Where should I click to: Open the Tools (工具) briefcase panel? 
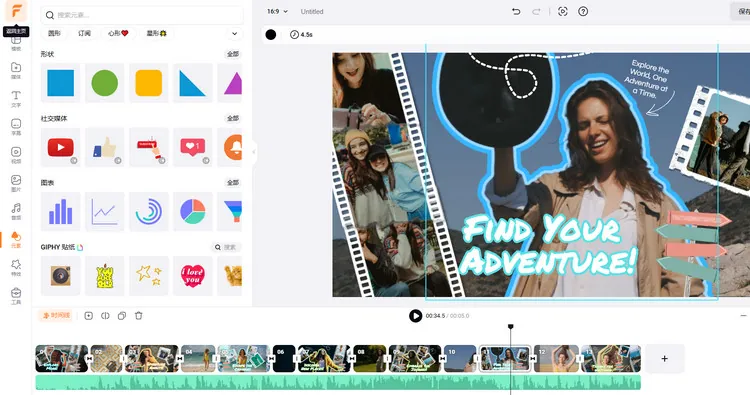(x=16, y=296)
